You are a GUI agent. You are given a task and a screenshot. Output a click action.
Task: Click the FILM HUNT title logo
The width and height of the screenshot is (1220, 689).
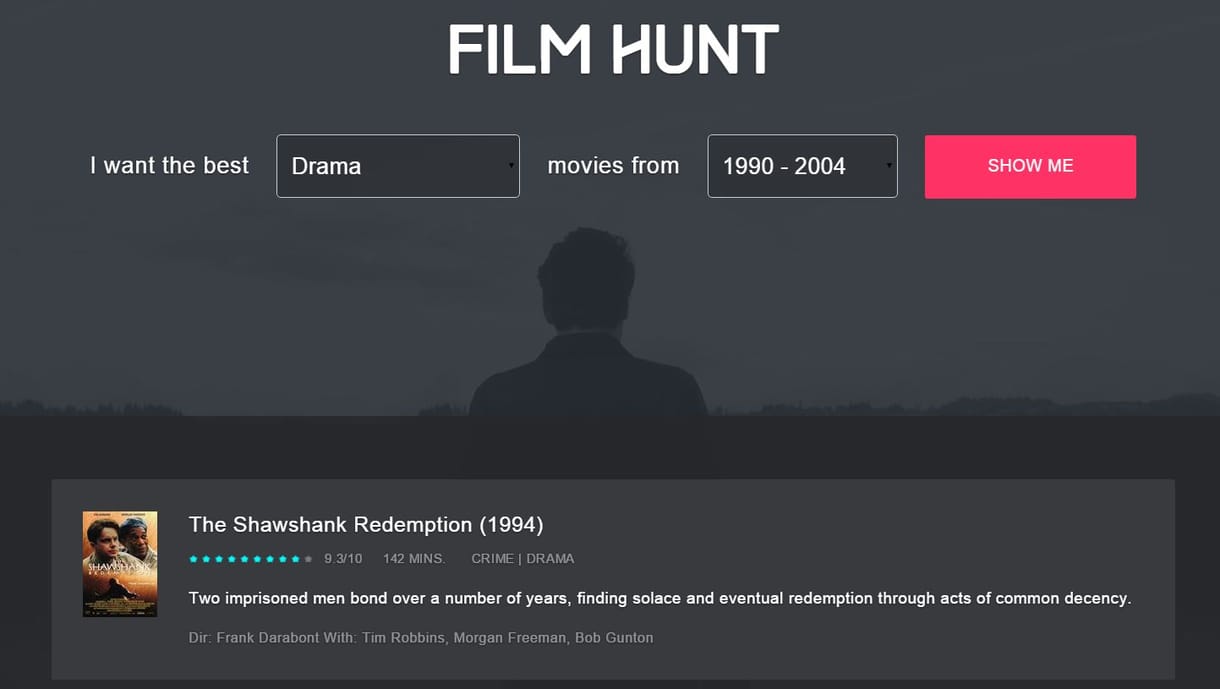[613, 48]
